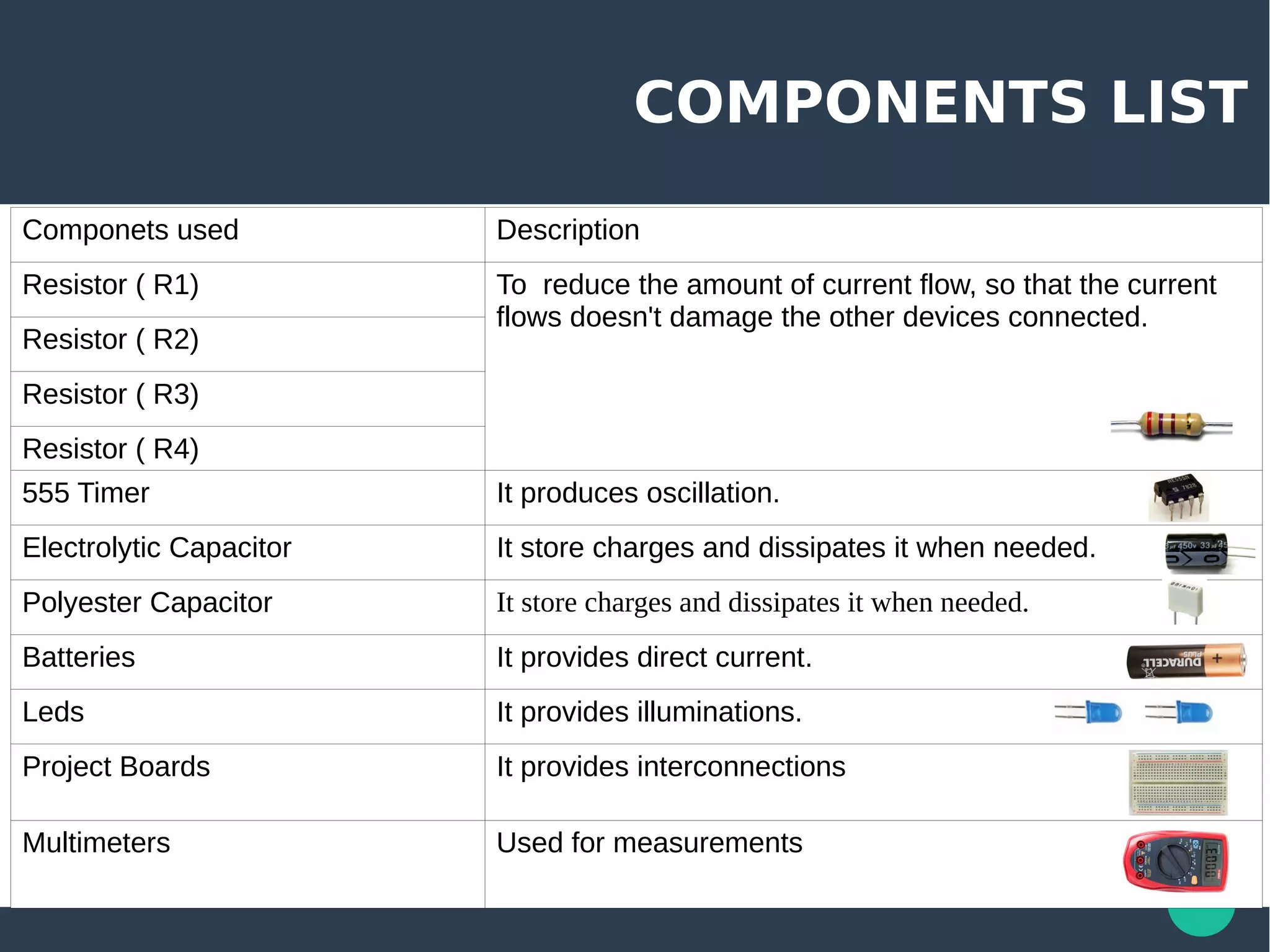Click "It provides direct current." text
The width and height of the screenshot is (1270, 952).
[x=654, y=657]
